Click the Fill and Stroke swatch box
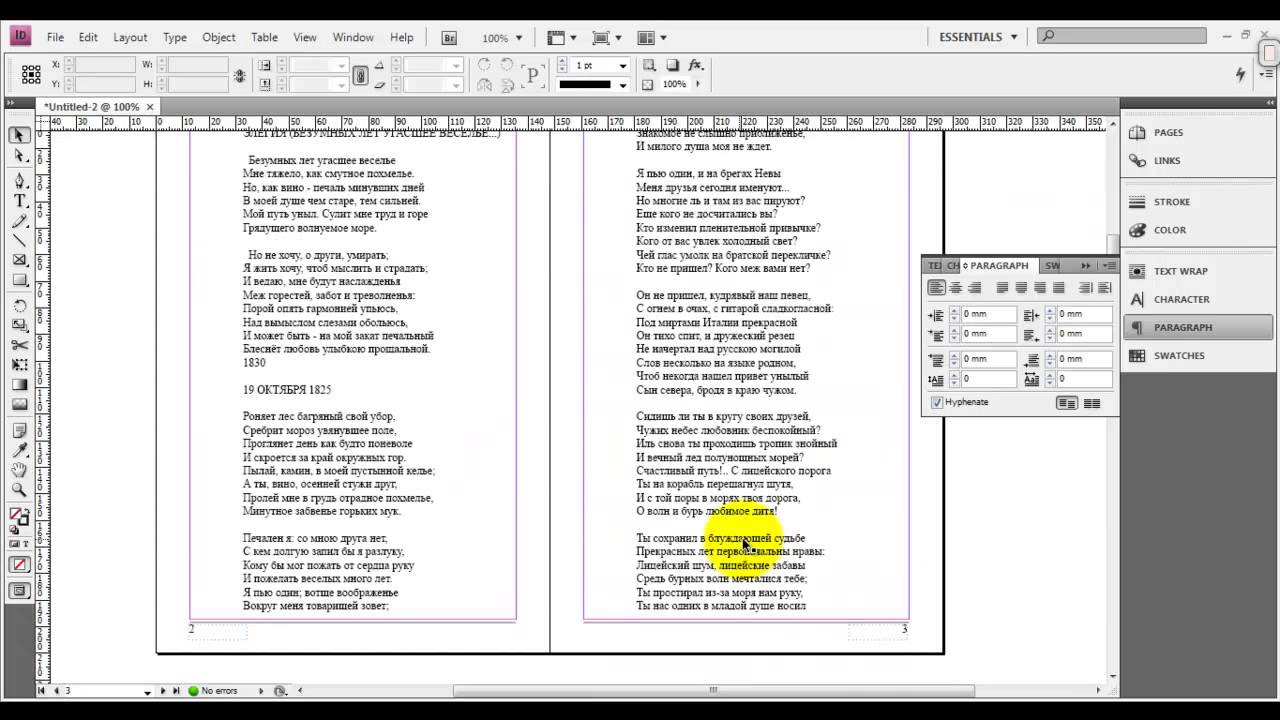1280x720 pixels. click(18, 518)
